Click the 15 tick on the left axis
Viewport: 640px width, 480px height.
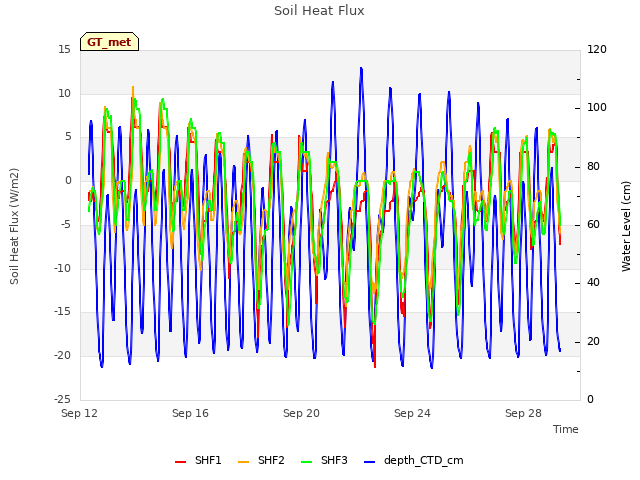coord(64,50)
